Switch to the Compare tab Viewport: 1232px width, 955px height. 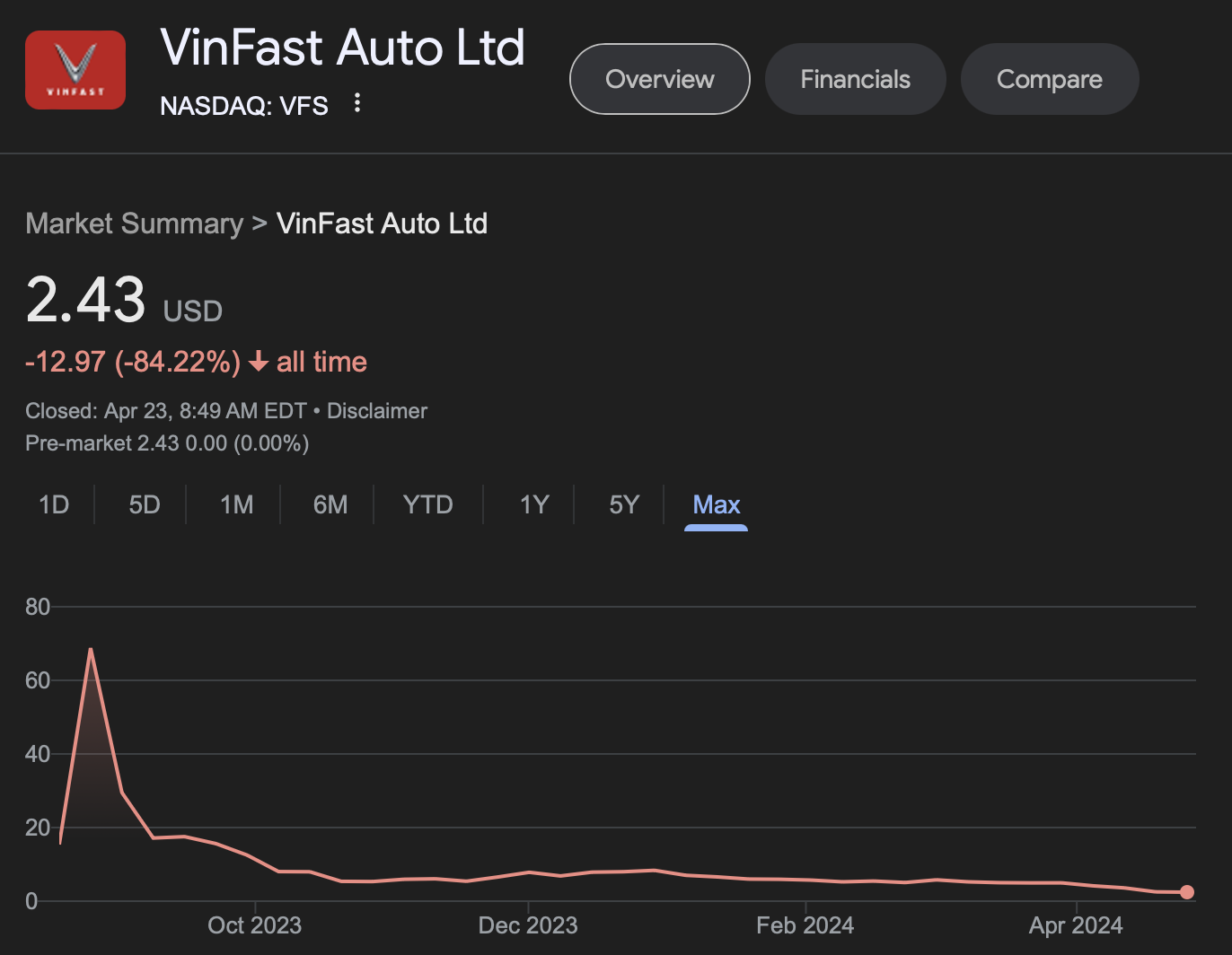point(1050,79)
